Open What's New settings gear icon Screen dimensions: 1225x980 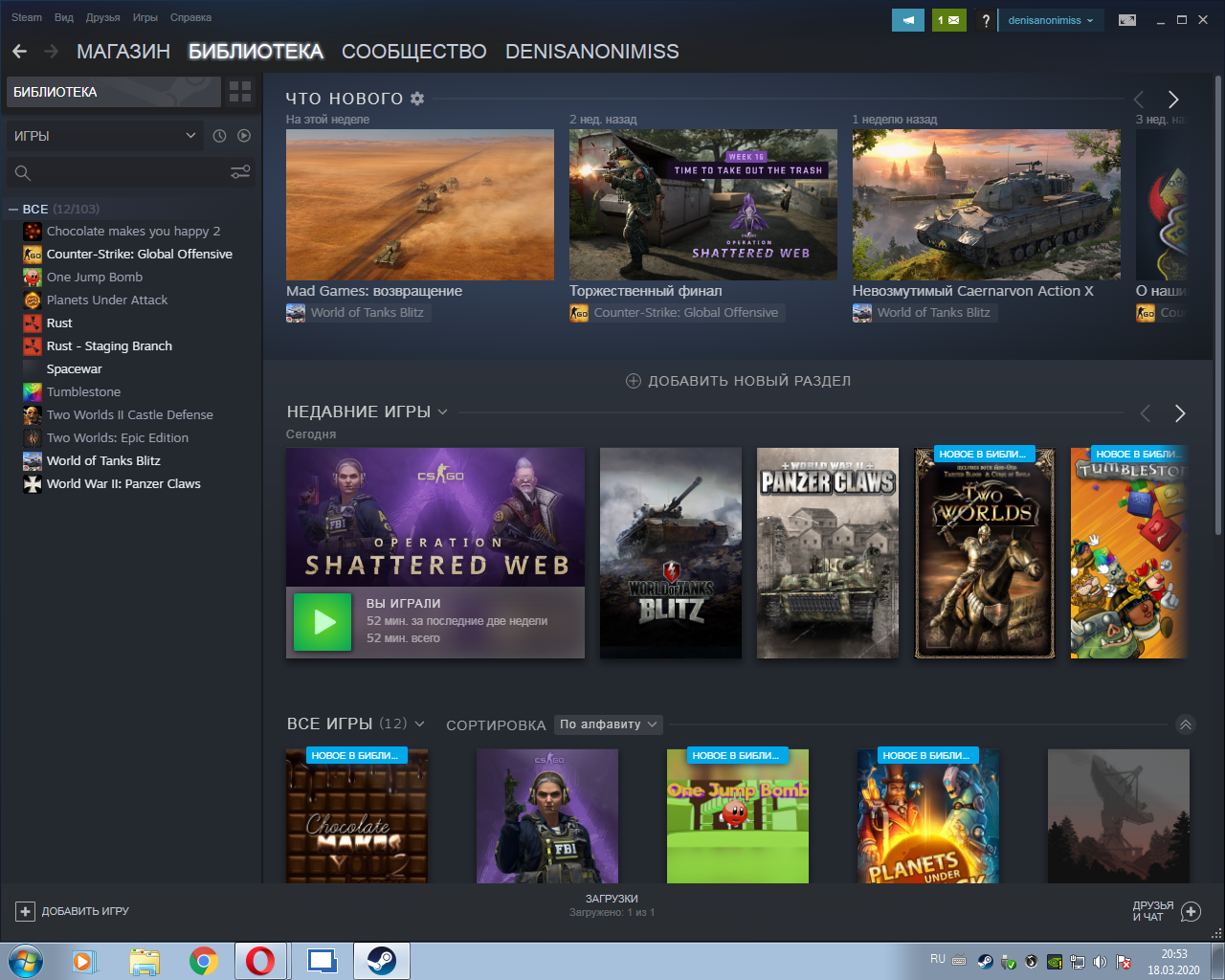click(417, 99)
